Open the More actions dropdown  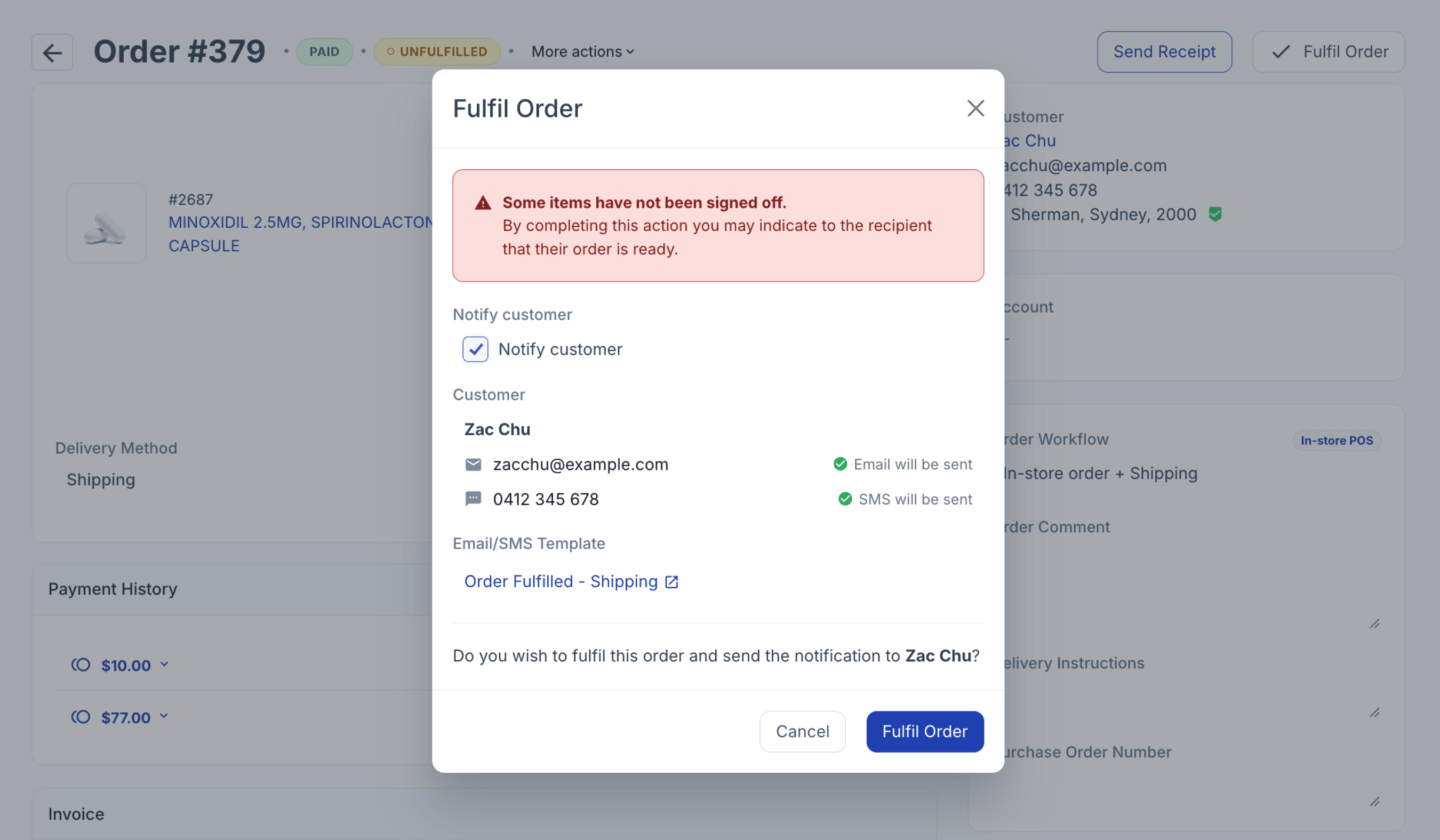pos(583,51)
